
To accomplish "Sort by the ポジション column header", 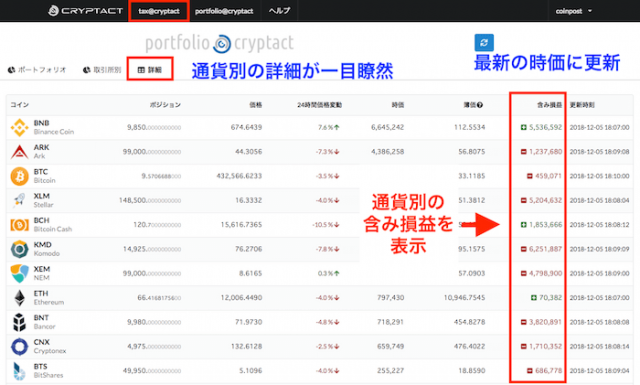I will tap(165, 105).
